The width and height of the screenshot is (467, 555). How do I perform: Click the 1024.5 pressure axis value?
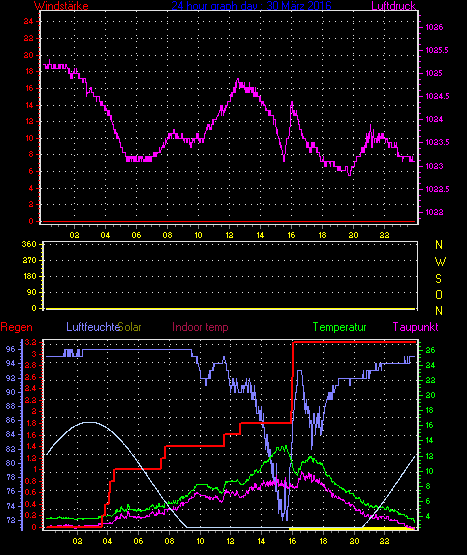[437, 96]
